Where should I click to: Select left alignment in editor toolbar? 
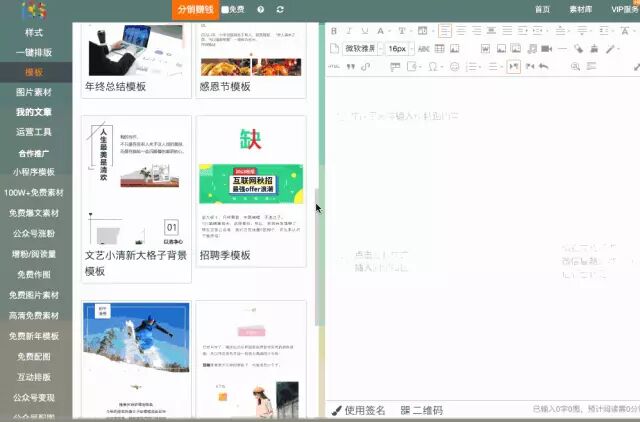coord(445,31)
